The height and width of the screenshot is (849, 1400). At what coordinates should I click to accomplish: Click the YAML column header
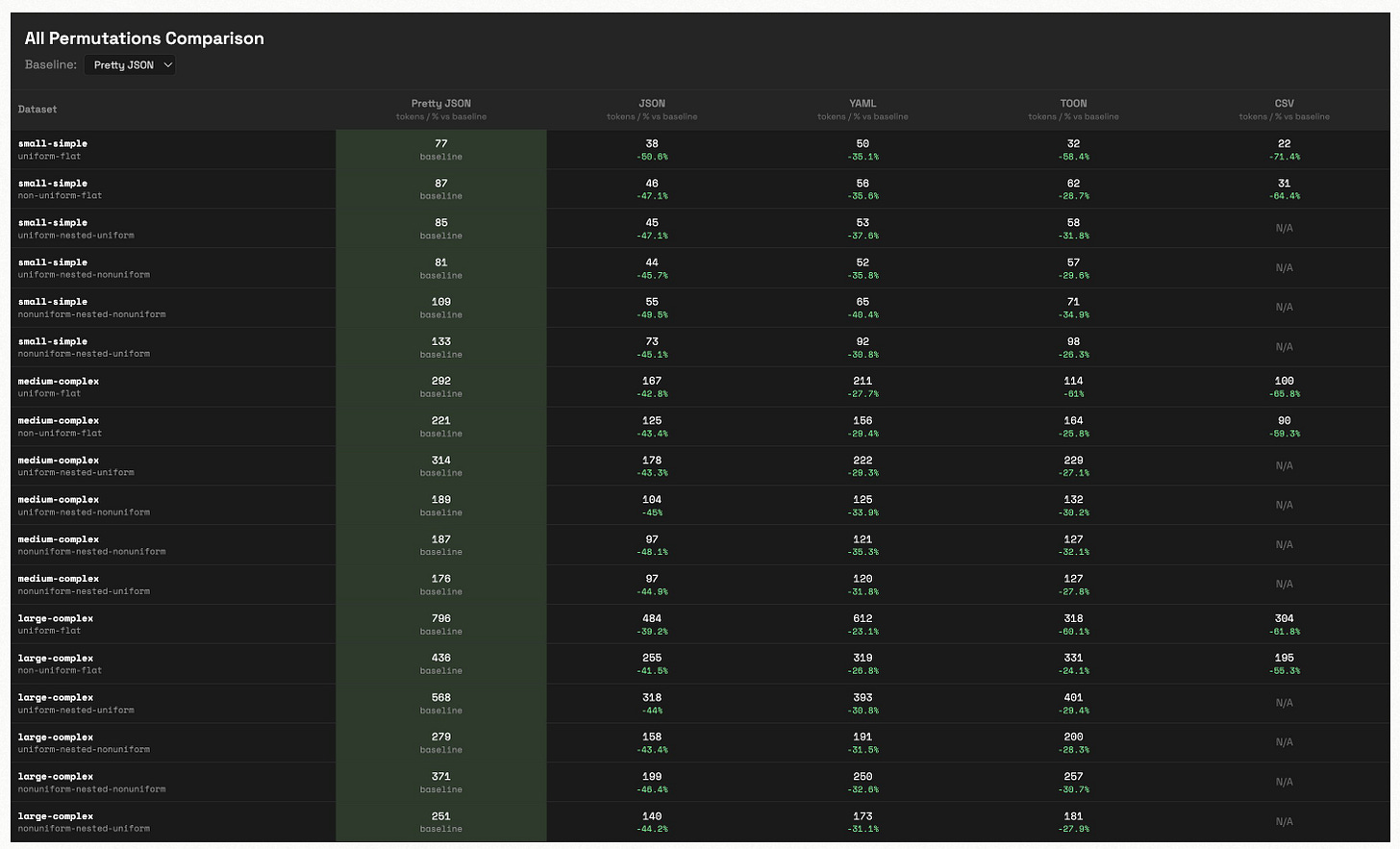862,110
